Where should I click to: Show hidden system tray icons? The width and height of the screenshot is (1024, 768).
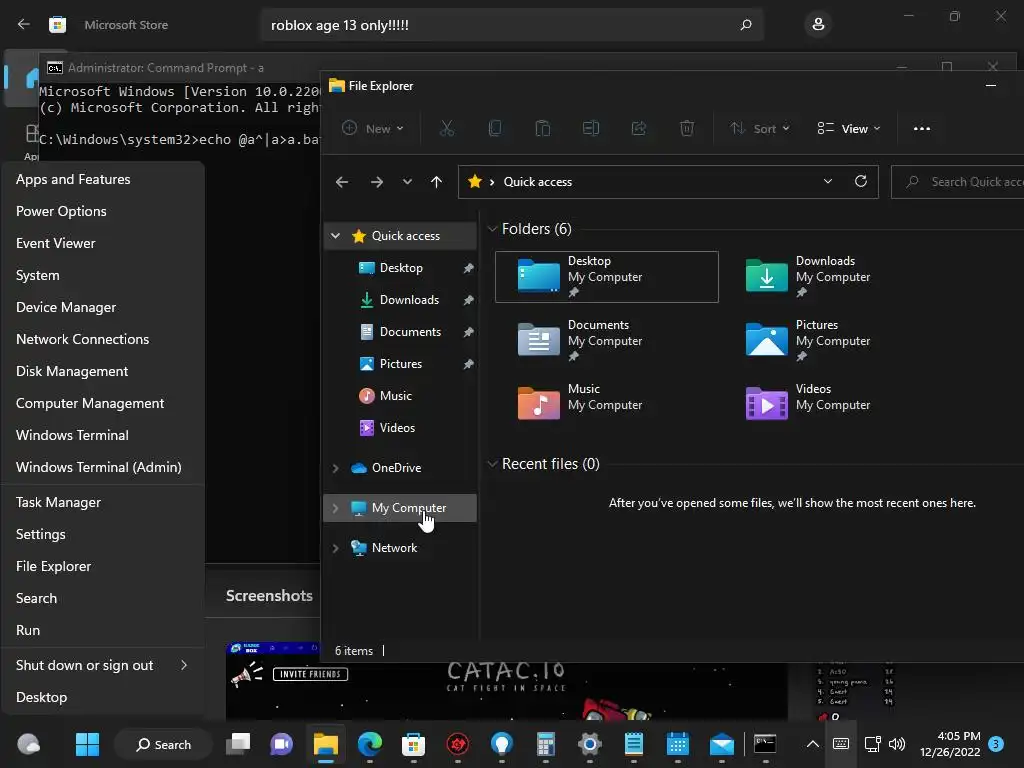[x=812, y=744]
